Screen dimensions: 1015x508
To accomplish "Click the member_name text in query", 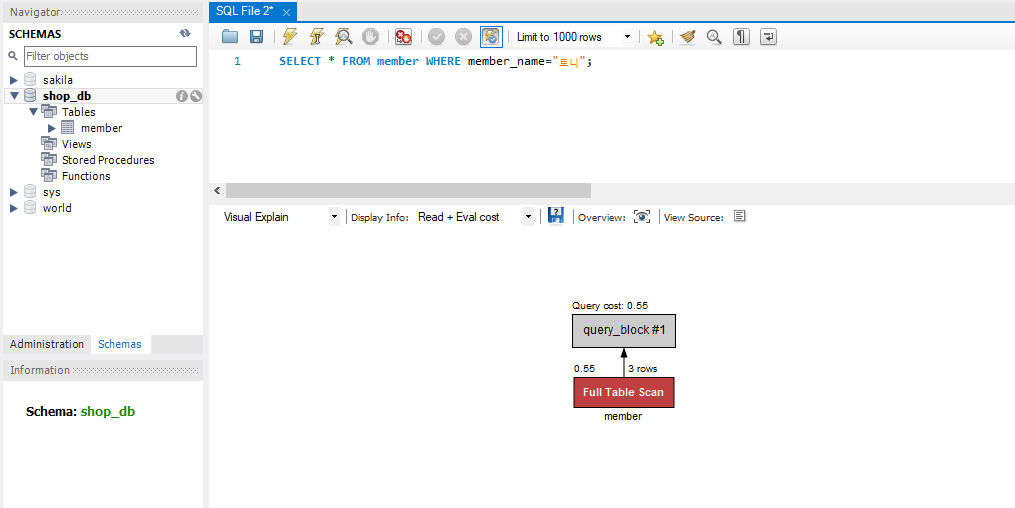I will (x=506, y=61).
